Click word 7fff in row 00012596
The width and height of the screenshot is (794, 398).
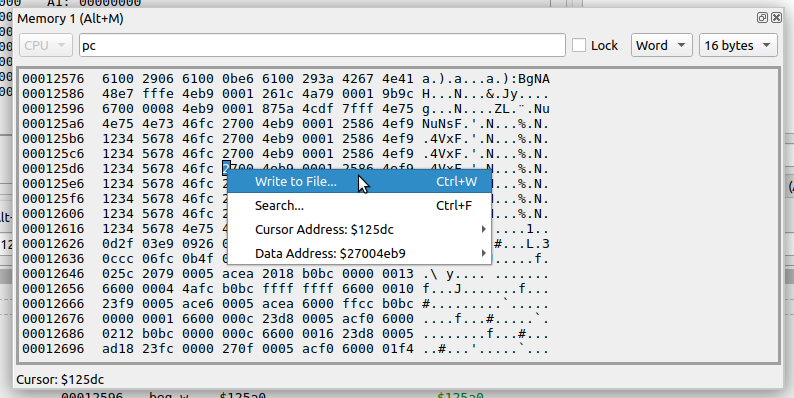click(x=358, y=109)
